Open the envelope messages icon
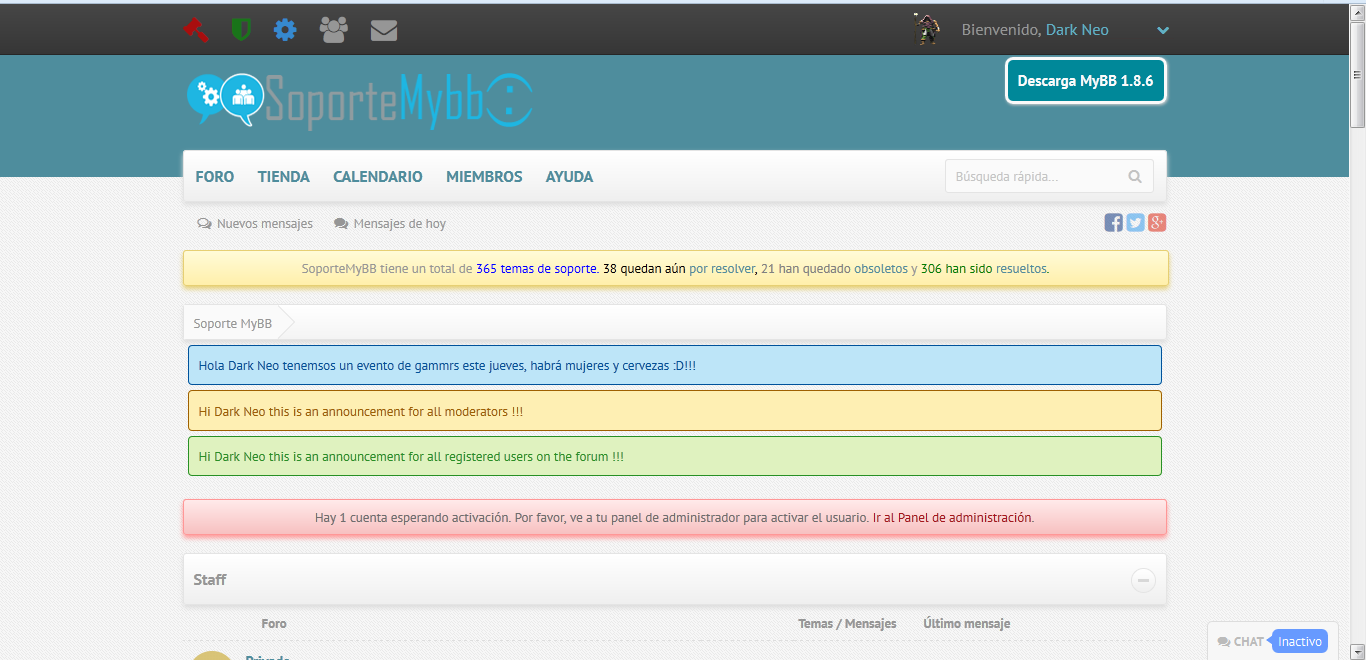The width and height of the screenshot is (1366, 660). click(384, 31)
